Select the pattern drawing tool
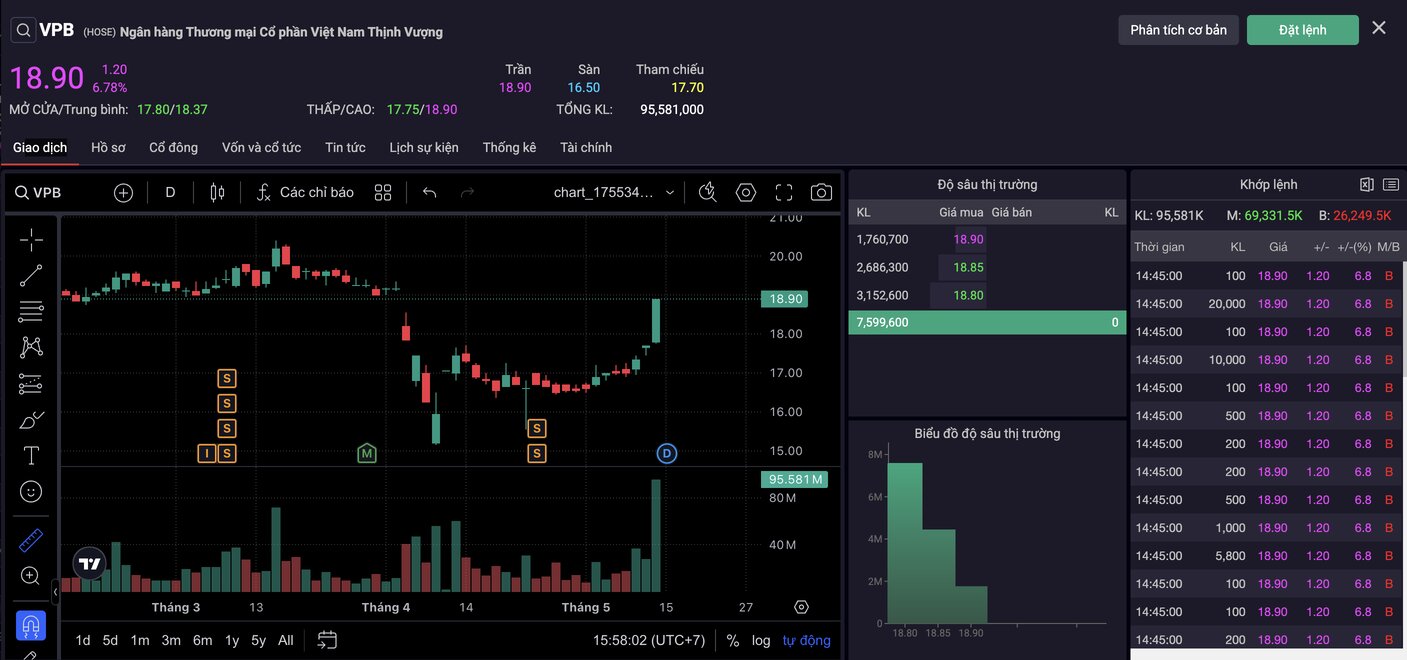Screen dimensions: 1407x660 pos(31,347)
